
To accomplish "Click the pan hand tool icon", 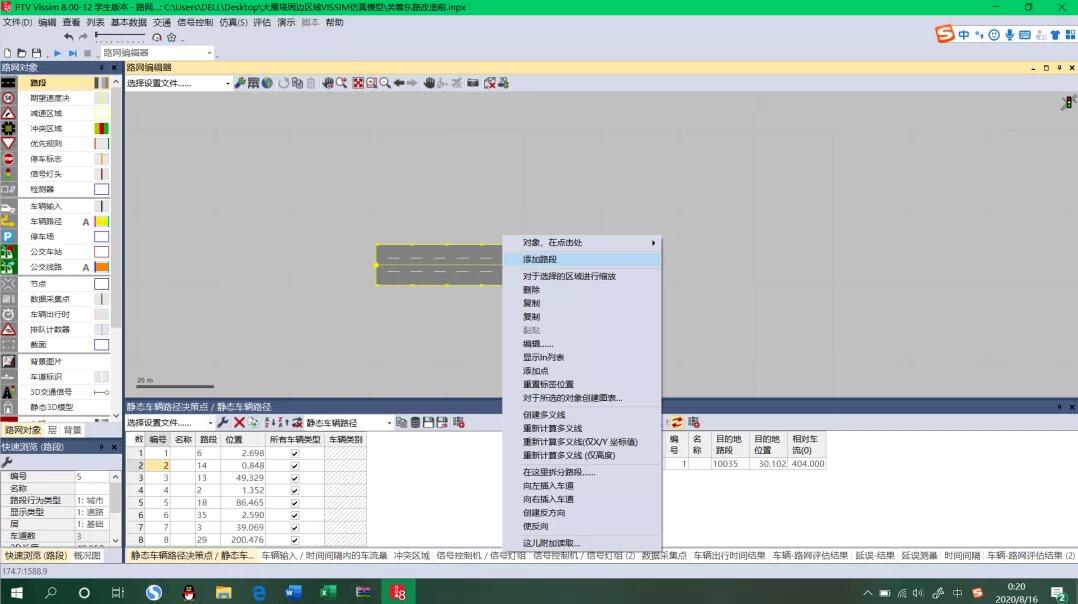I will coord(430,82).
